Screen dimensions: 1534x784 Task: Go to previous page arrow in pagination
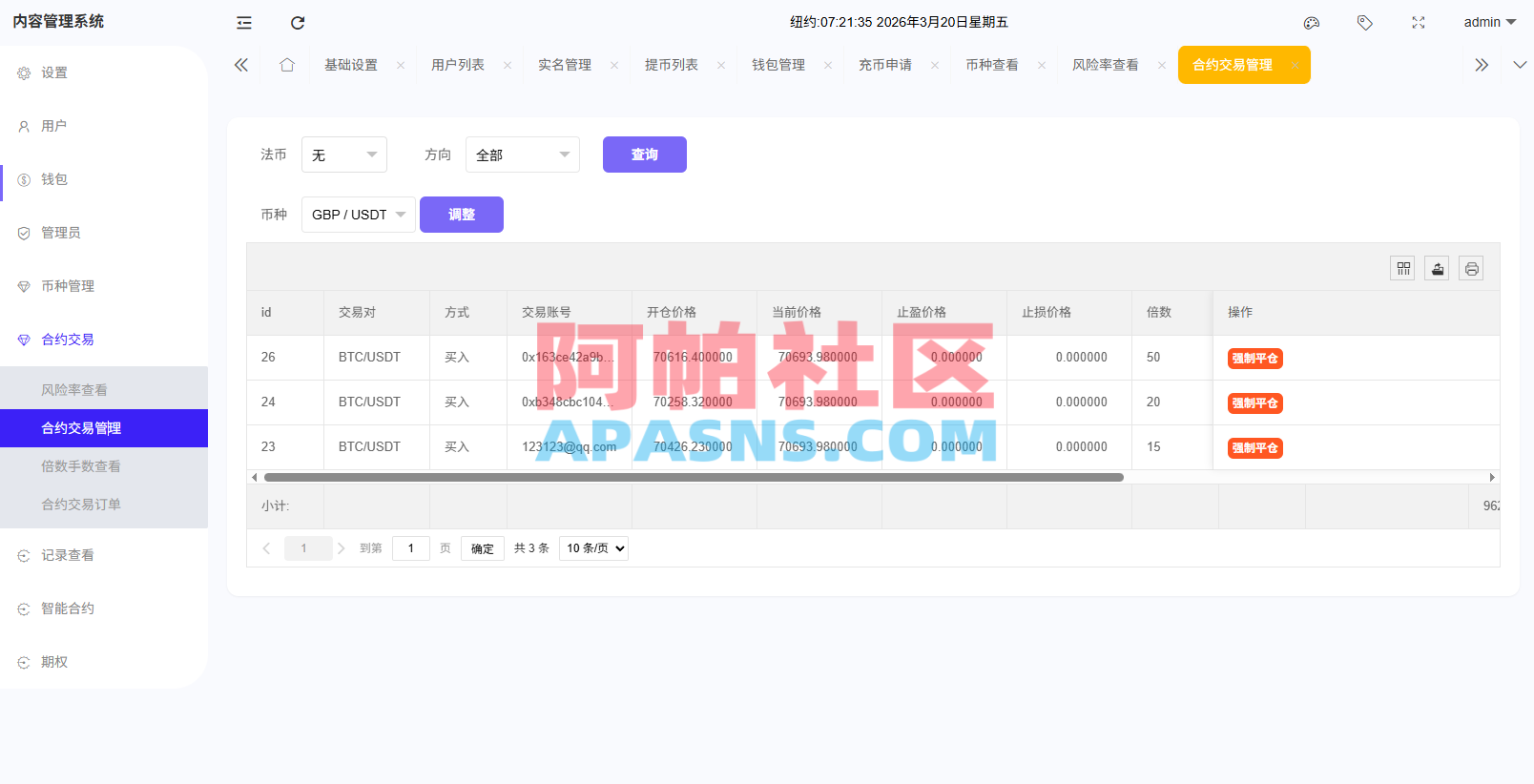[x=266, y=548]
